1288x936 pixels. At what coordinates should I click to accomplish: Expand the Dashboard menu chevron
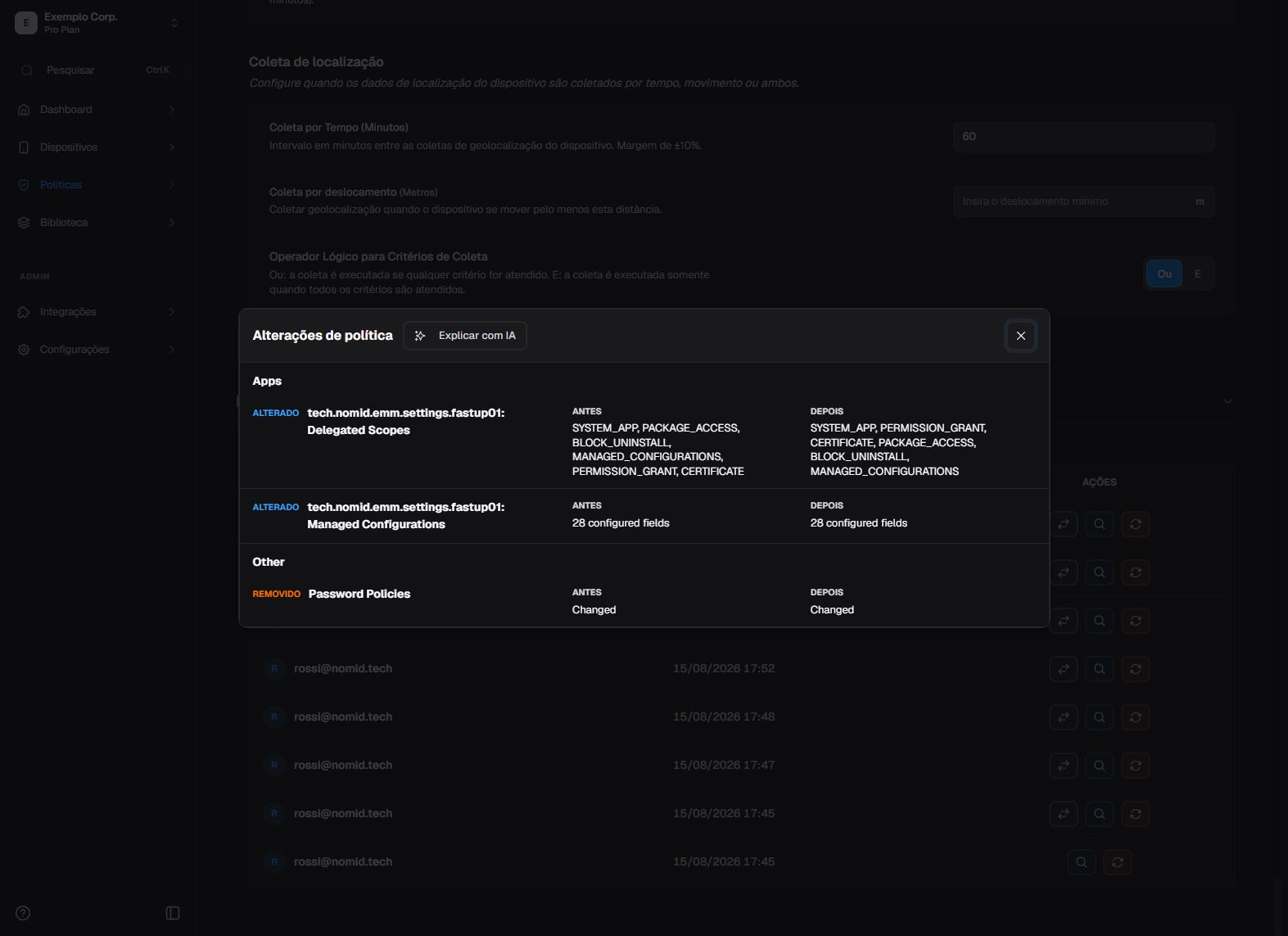[x=172, y=110]
